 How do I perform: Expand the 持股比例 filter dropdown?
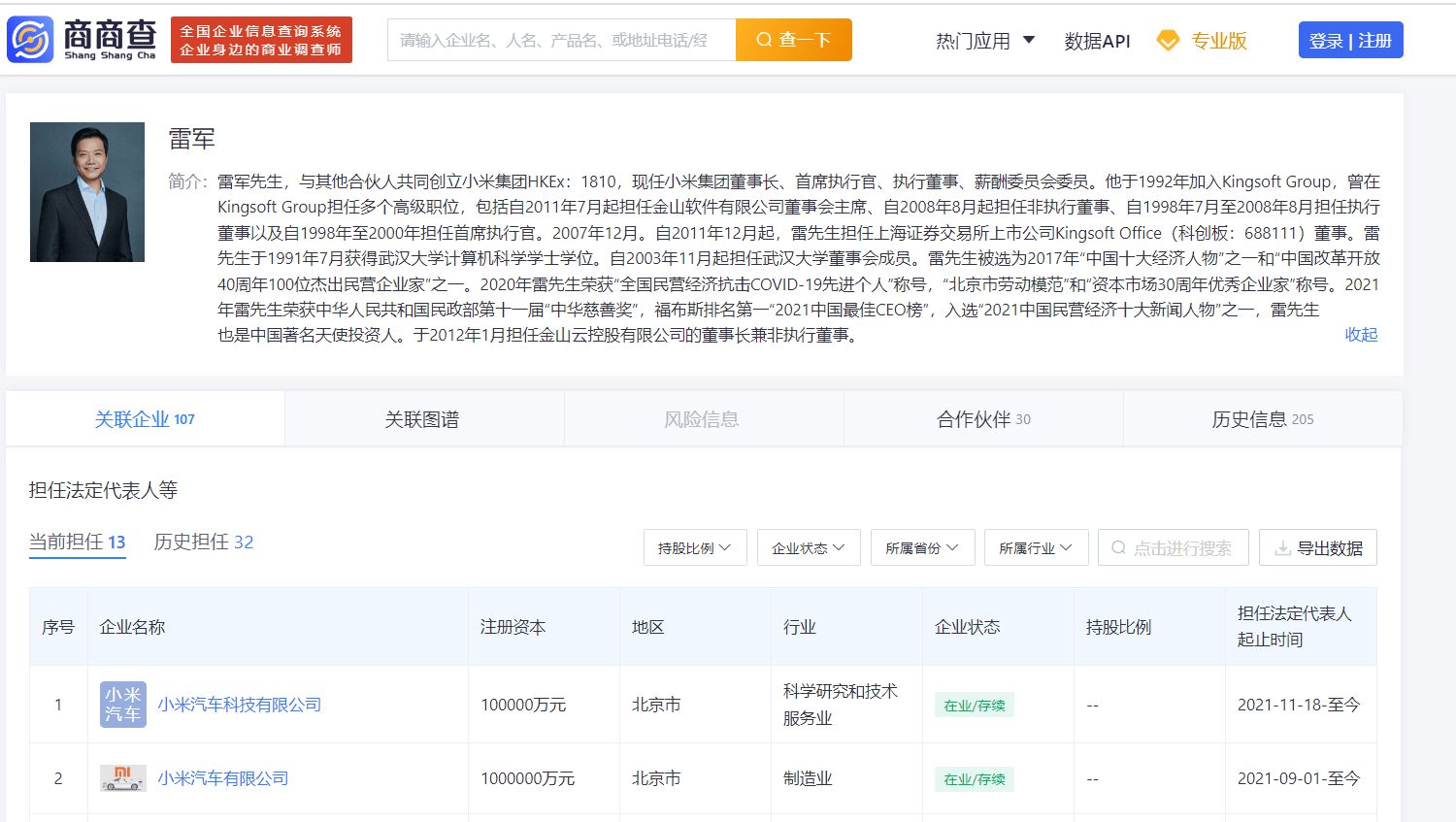(x=695, y=547)
